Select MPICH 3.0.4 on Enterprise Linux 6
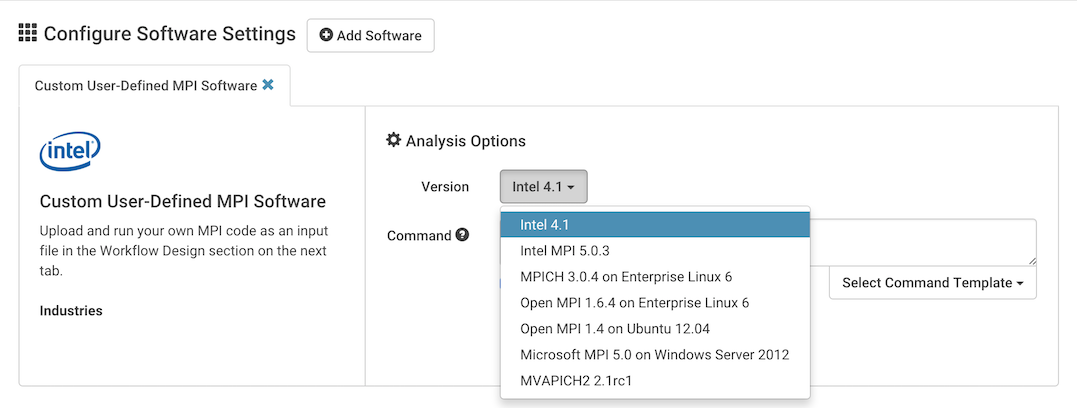The width and height of the screenshot is (1077, 408). tap(654, 276)
